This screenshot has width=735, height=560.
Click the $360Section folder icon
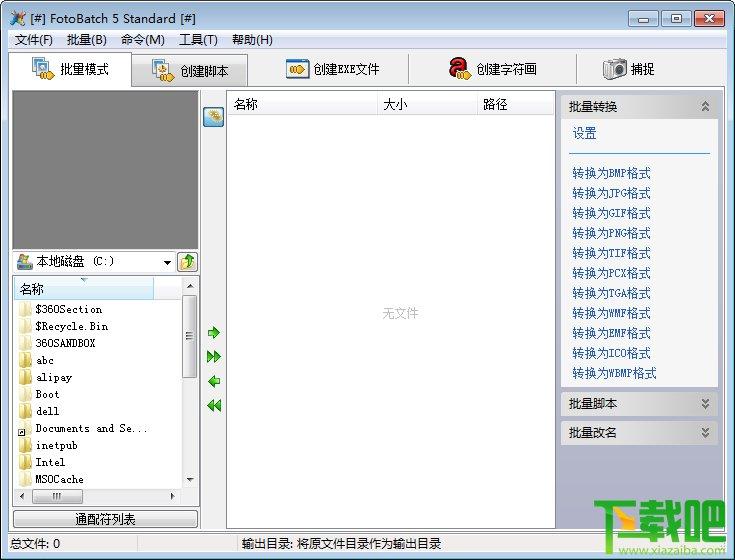point(25,309)
